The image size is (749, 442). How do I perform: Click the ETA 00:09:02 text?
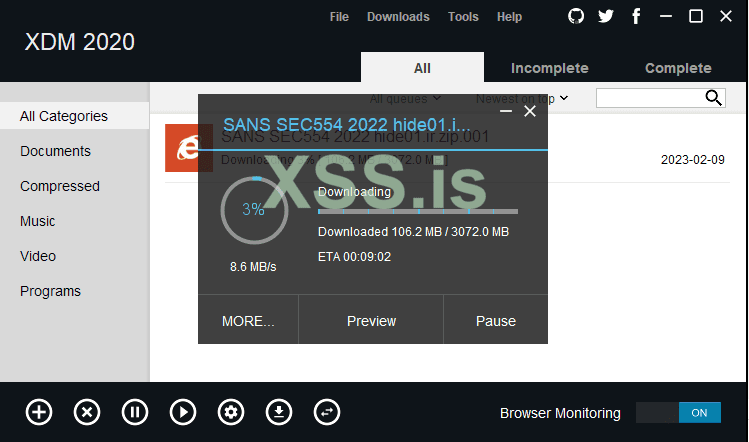point(354,257)
